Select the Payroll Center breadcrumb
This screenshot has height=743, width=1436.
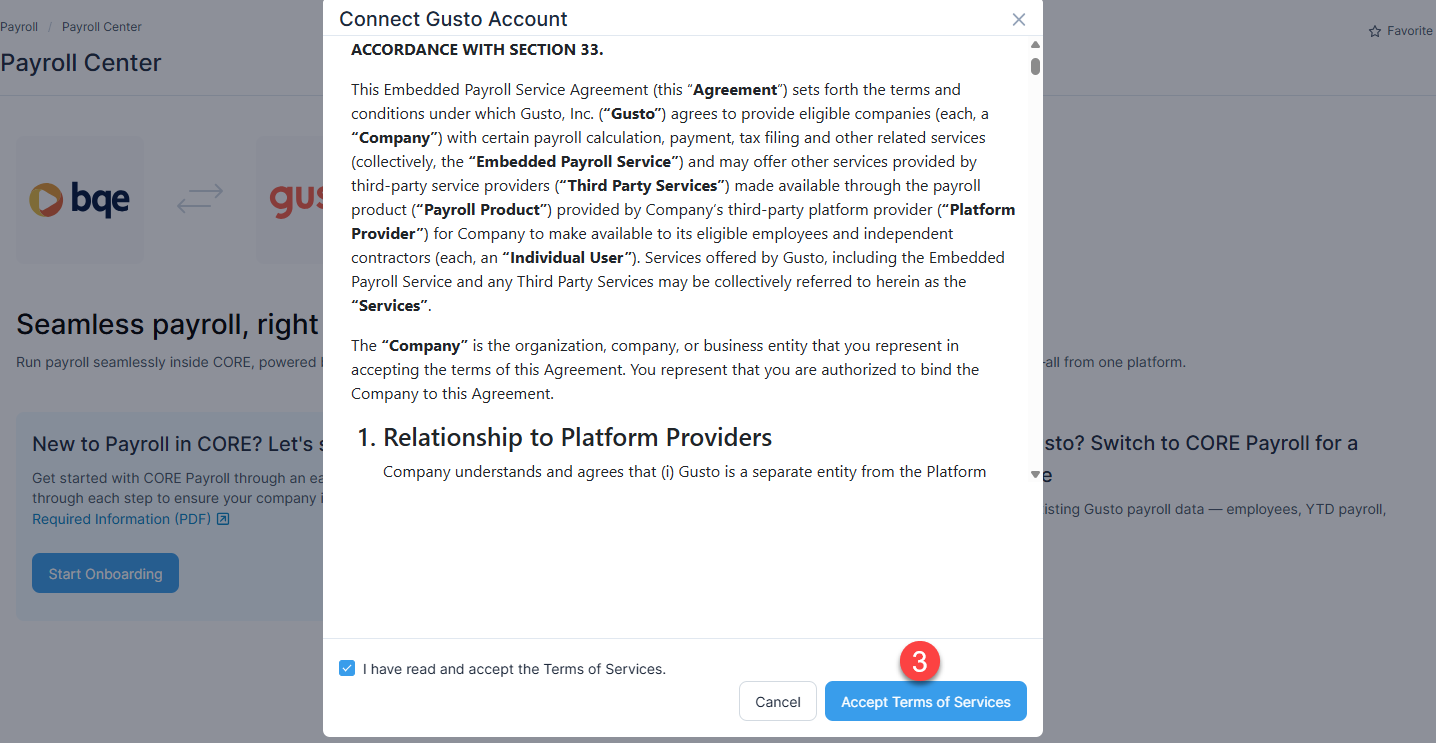[102, 27]
